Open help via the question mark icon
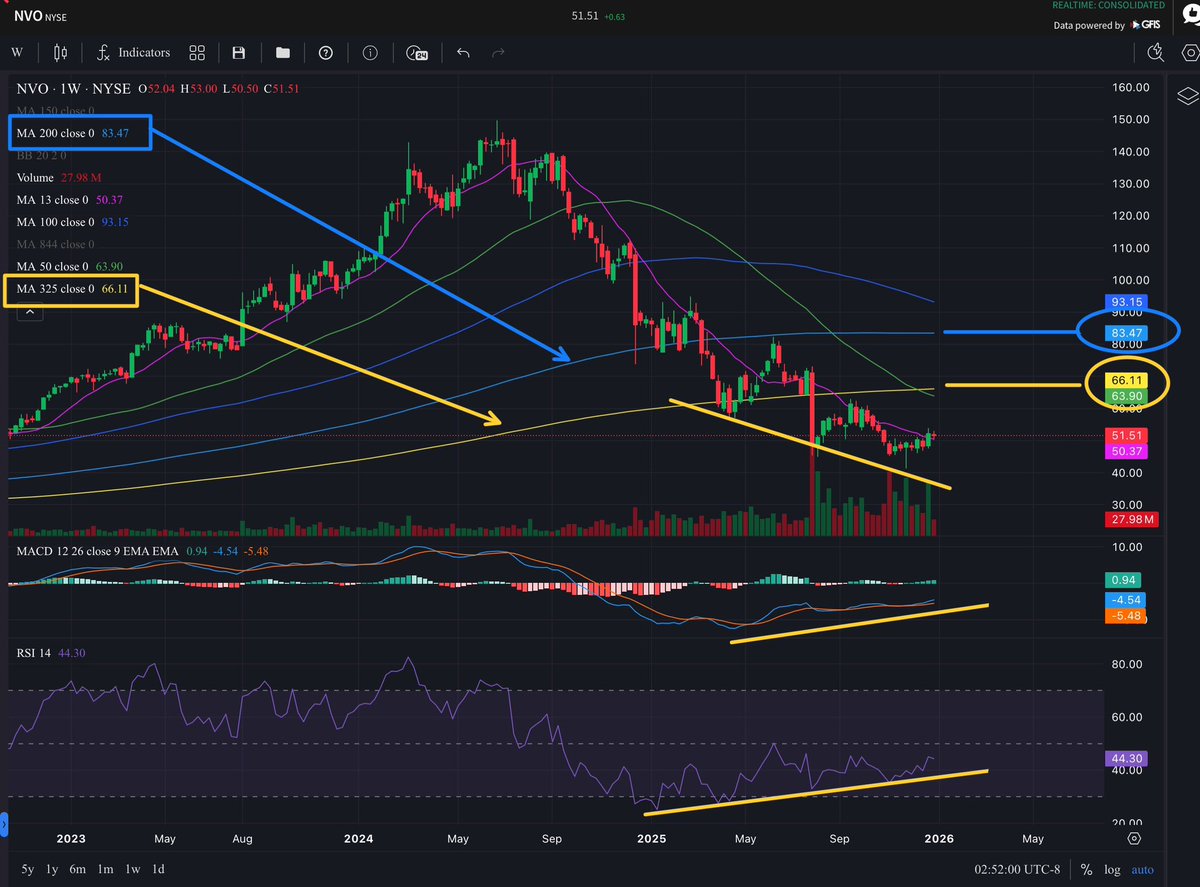This screenshot has height=887, width=1200. click(326, 53)
